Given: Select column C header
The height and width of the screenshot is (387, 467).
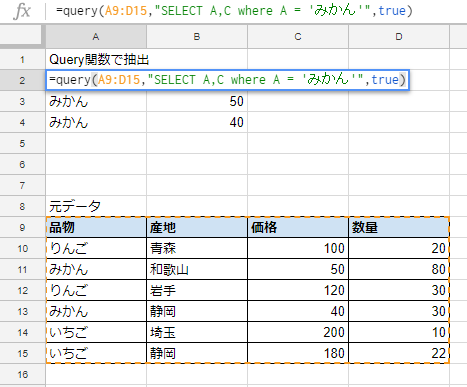Looking at the screenshot, I should (298, 36).
